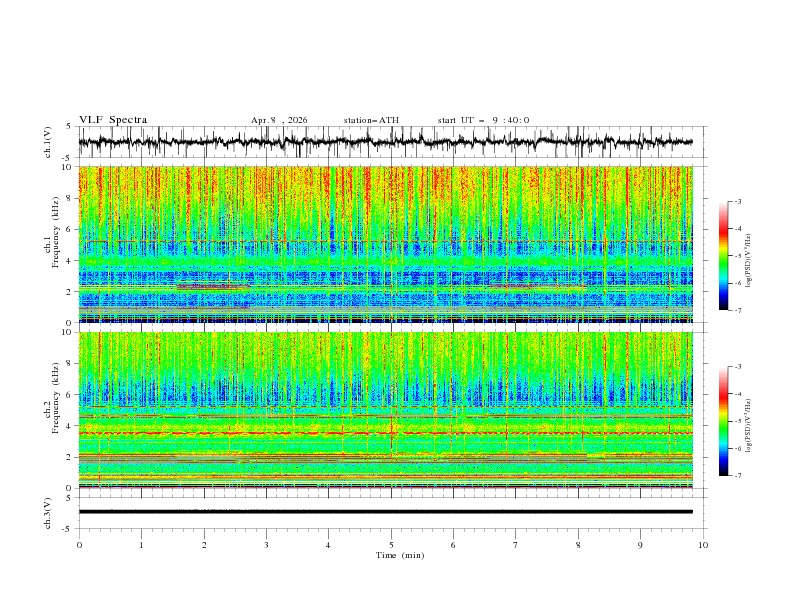
Task: Click the time axis tick label "0"
Action: 79,545
